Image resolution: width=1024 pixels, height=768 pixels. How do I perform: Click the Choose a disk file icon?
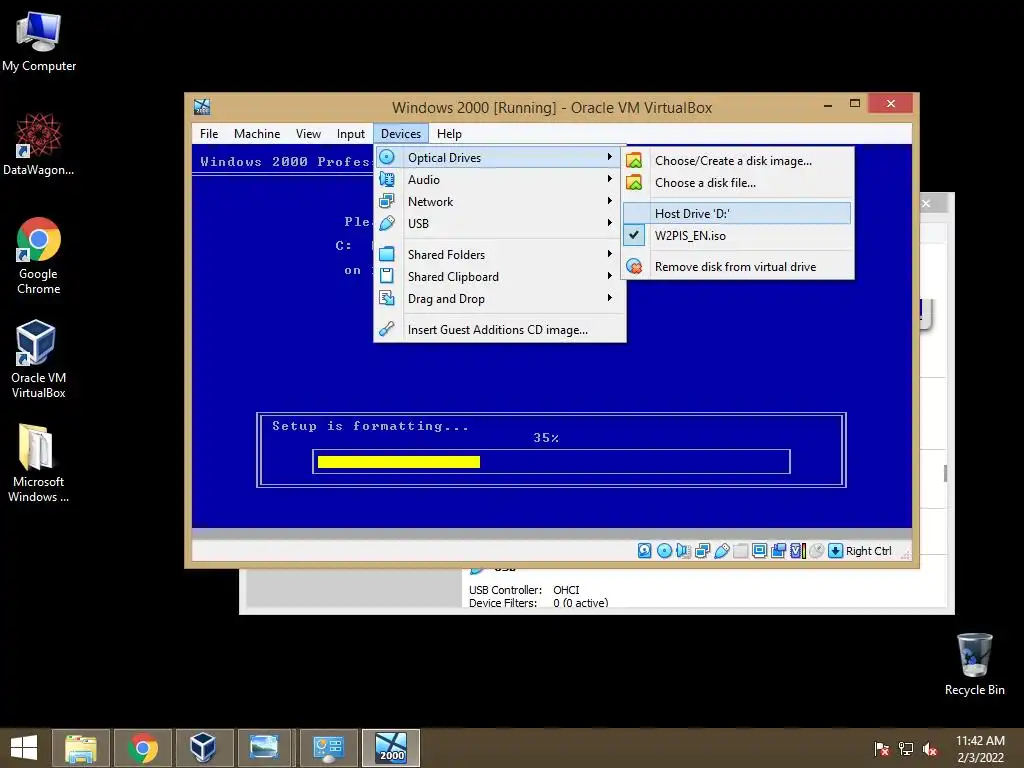pyautogui.click(x=634, y=183)
